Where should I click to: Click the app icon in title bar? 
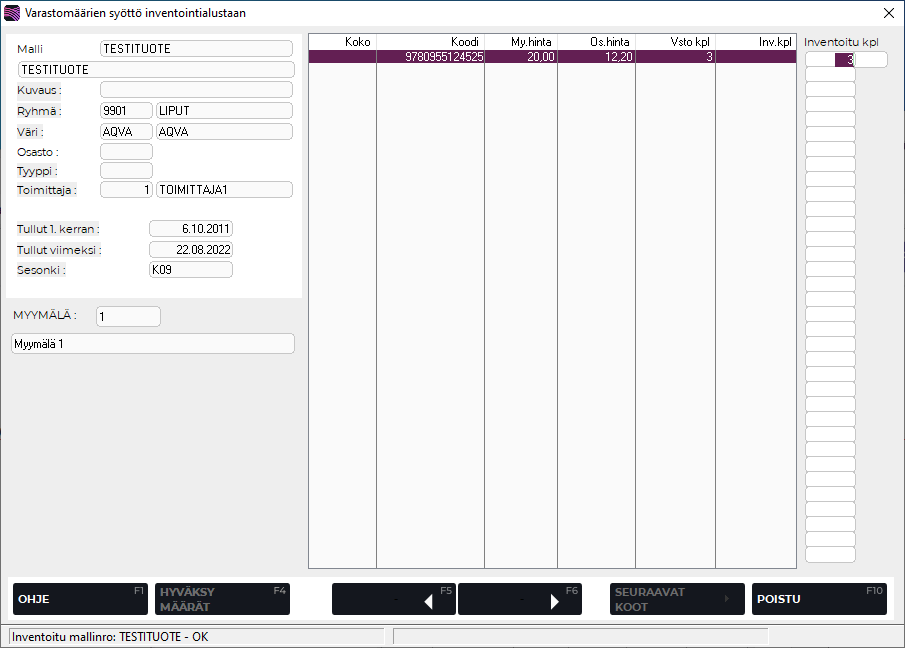(12, 13)
